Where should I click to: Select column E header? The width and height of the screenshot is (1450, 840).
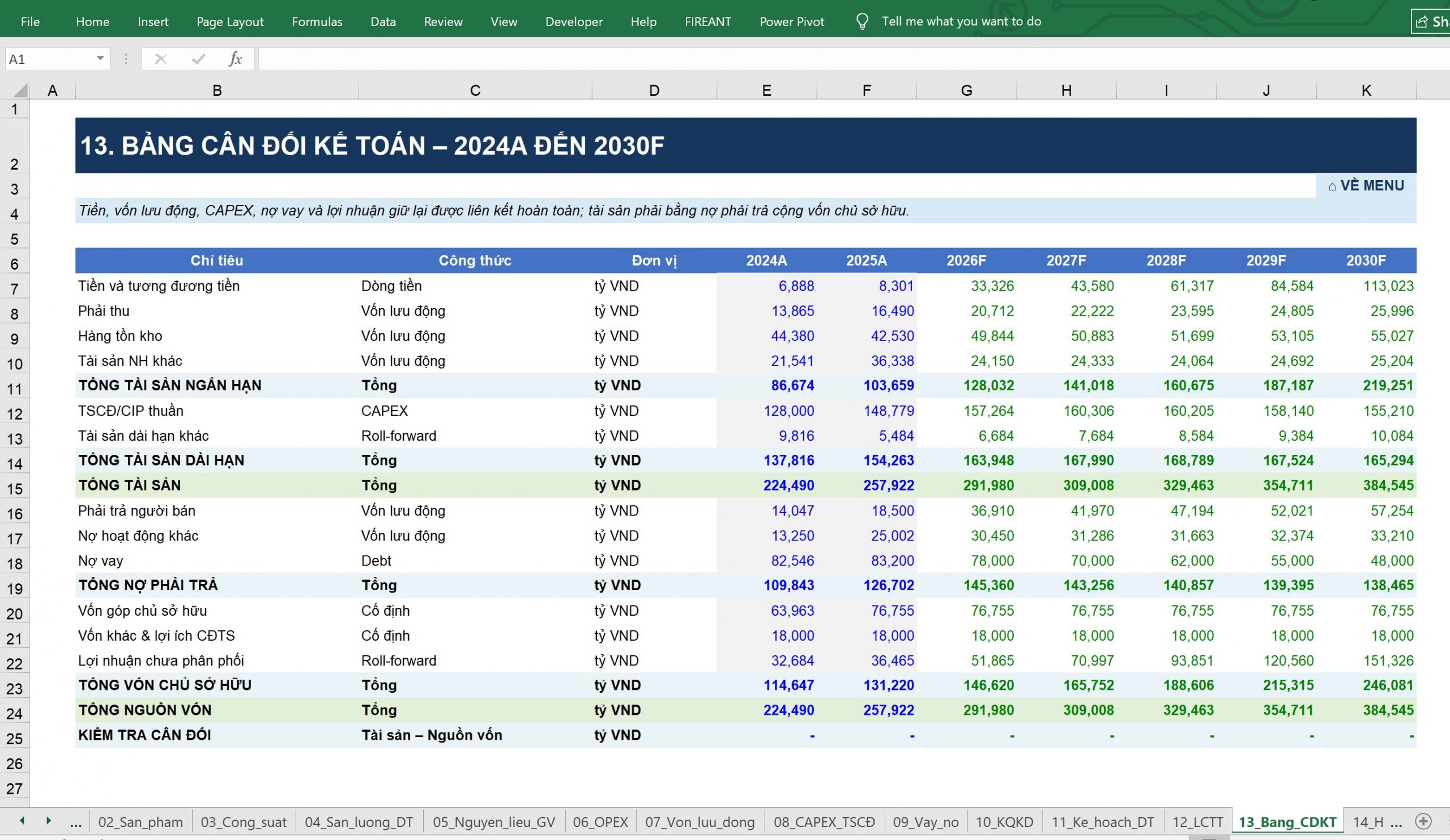(x=766, y=90)
